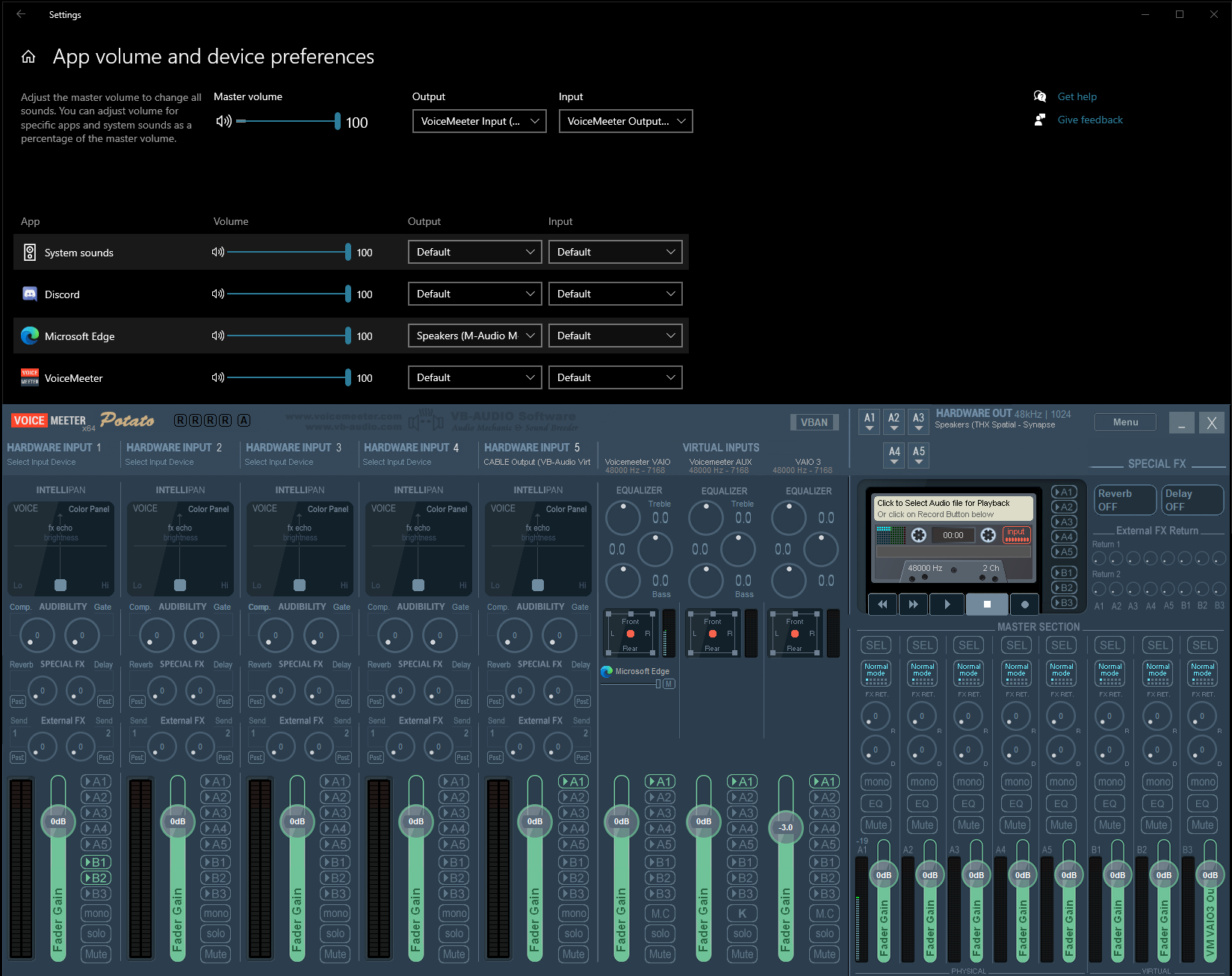Screen dimensions: 1232x976
Task: Open the VBAN configuration button
Action: [x=814, y=422]
